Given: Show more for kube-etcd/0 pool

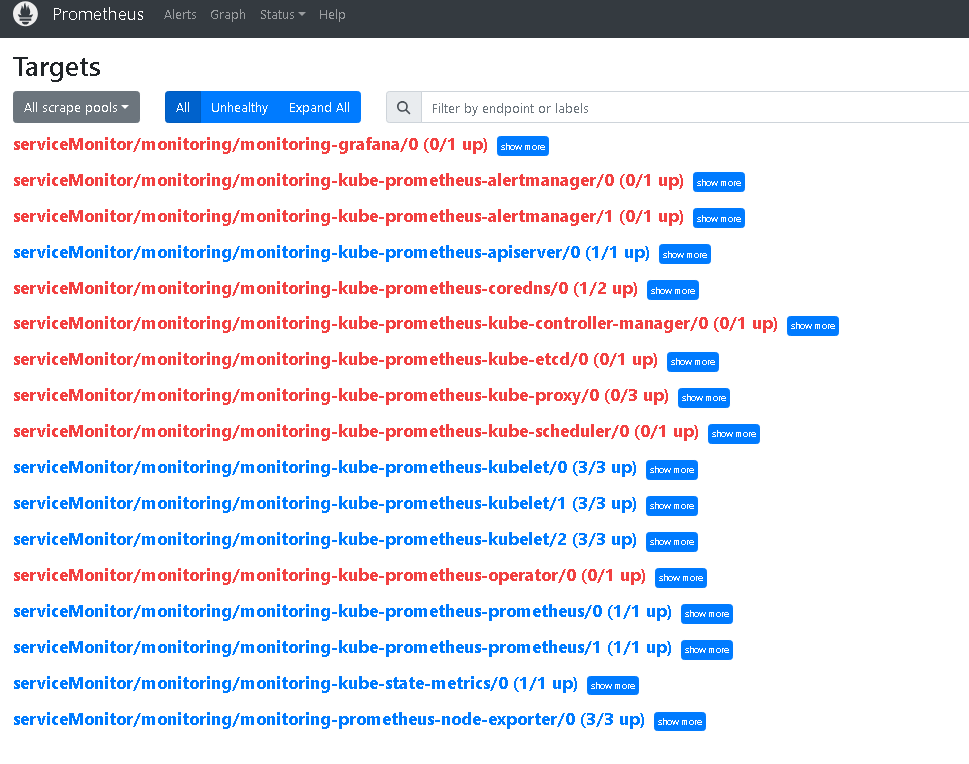Looking at the screenshot, I should pos(693,362).
